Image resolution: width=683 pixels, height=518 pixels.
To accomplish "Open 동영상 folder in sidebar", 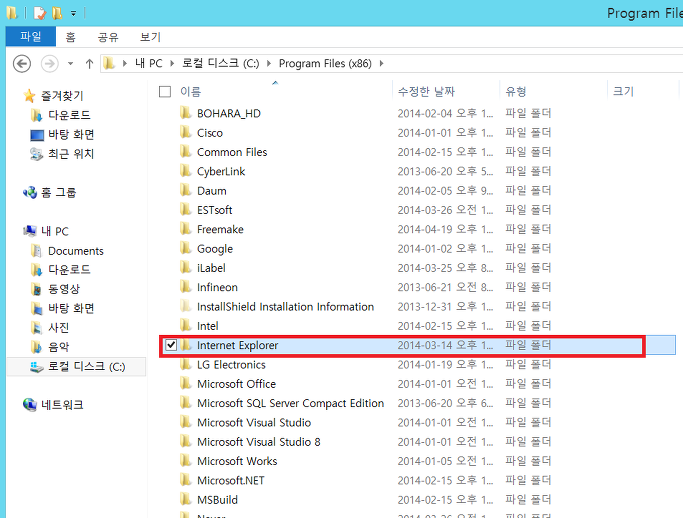I will 64,289.
